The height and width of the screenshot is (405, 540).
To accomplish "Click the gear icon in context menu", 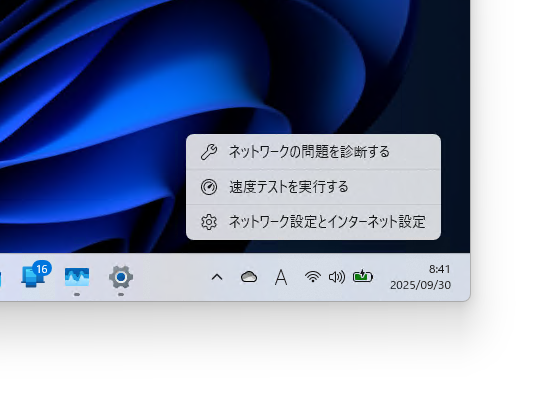I will click(x=209, y=222).
